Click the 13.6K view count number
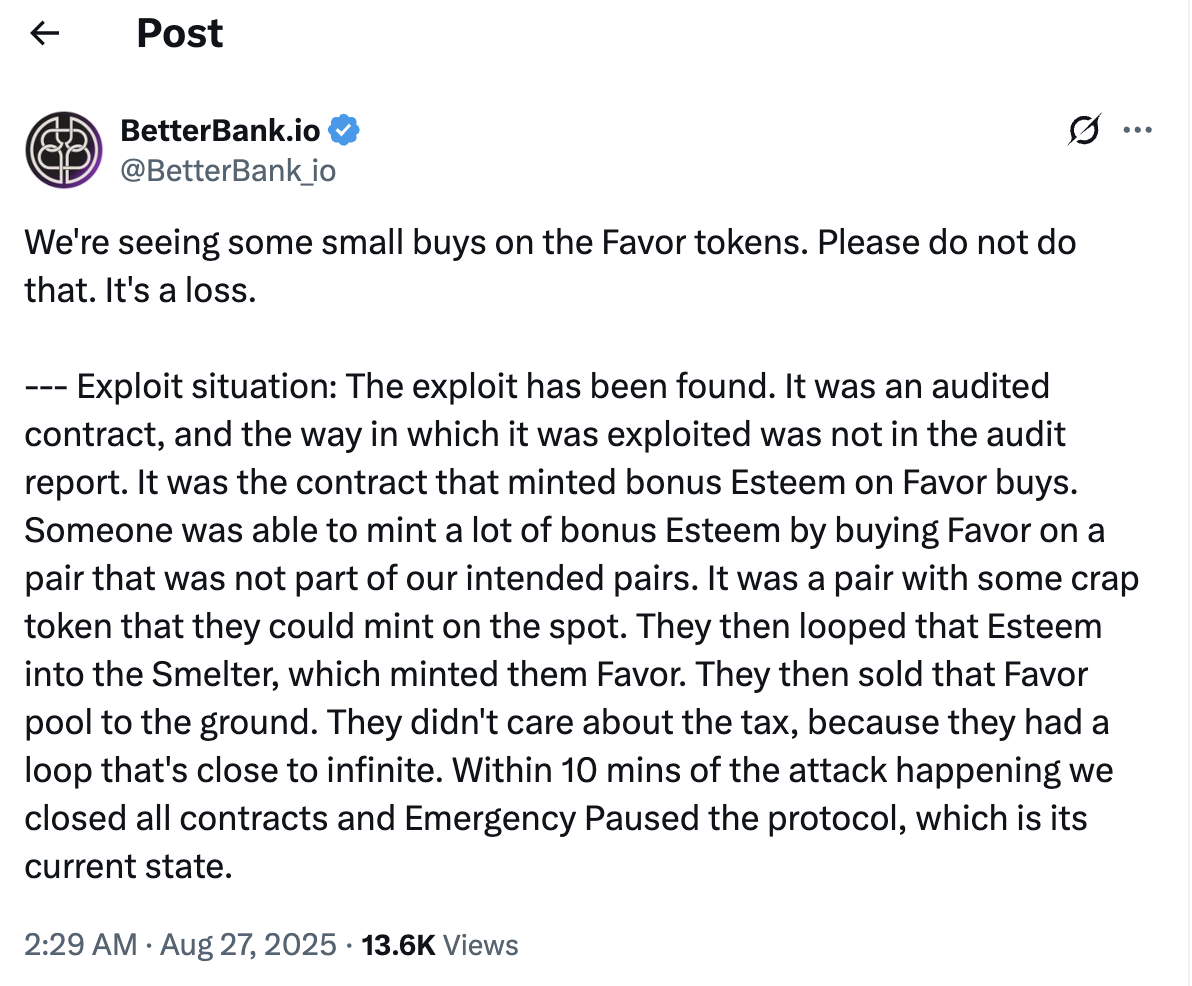This screenshot has width=1192, height=986. [397, 945]
